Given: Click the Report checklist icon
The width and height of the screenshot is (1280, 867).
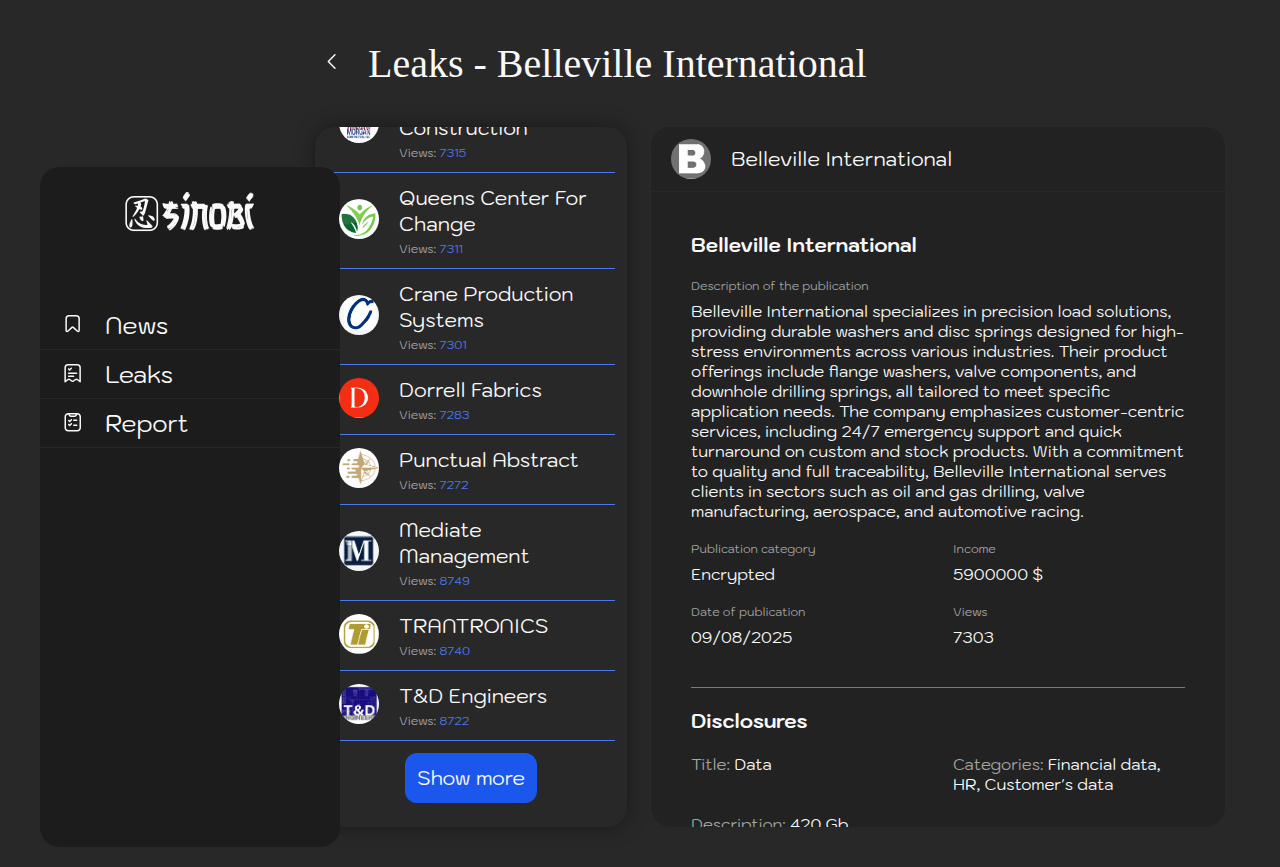Looking at the screenshot, I should point(72,423).
